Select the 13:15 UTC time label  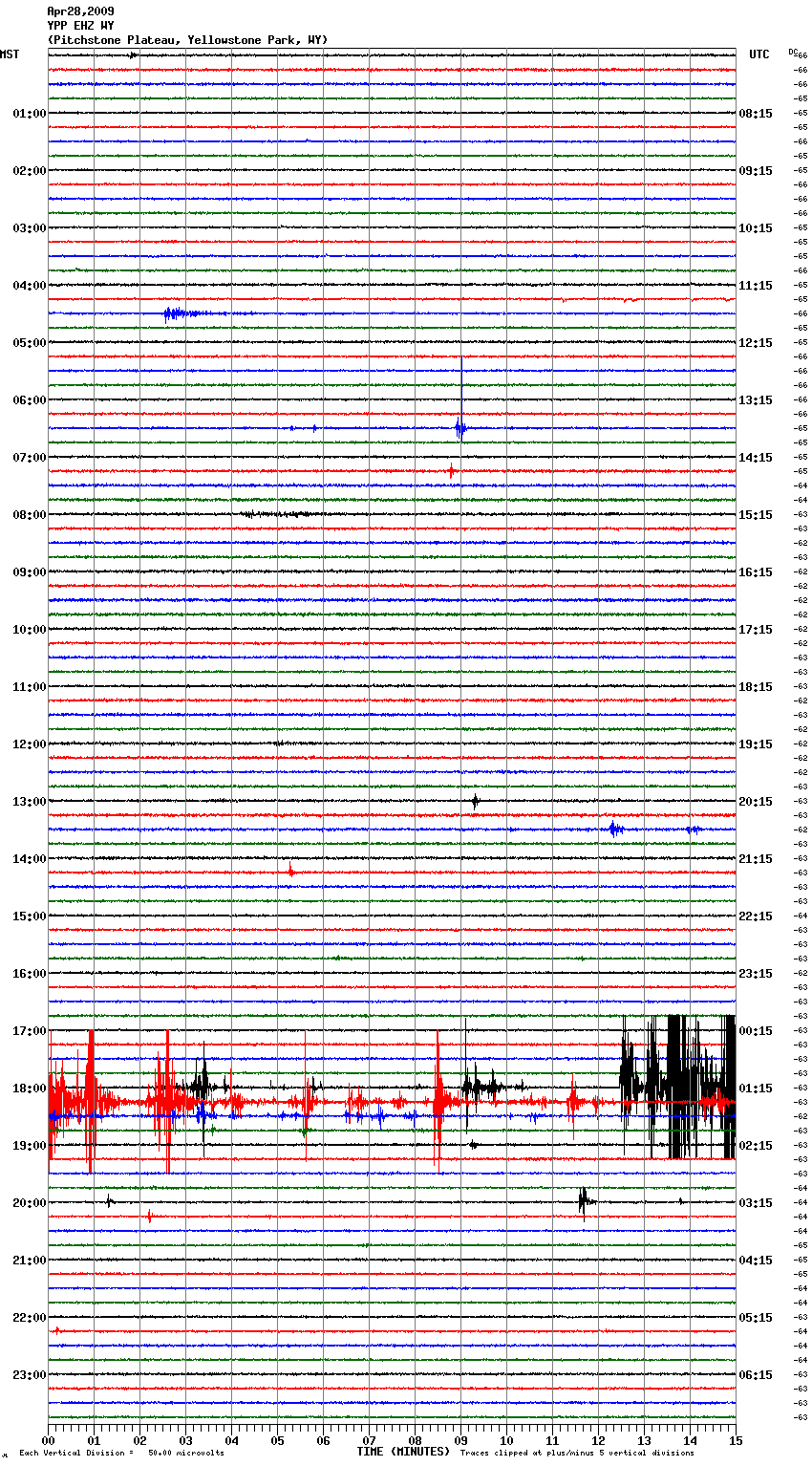point(756,400)
